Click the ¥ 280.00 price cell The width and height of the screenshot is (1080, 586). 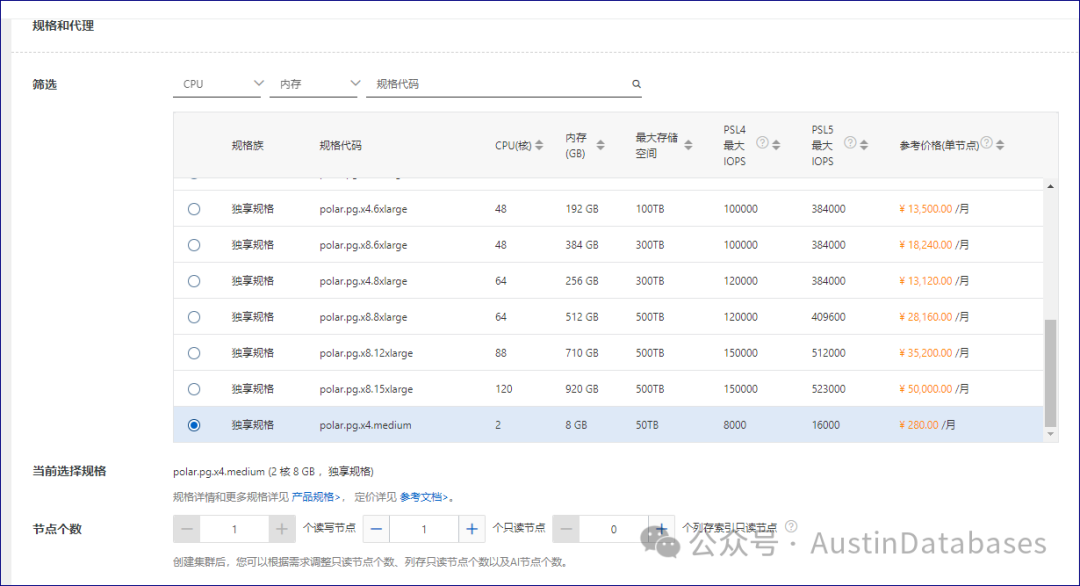(927, 426)
